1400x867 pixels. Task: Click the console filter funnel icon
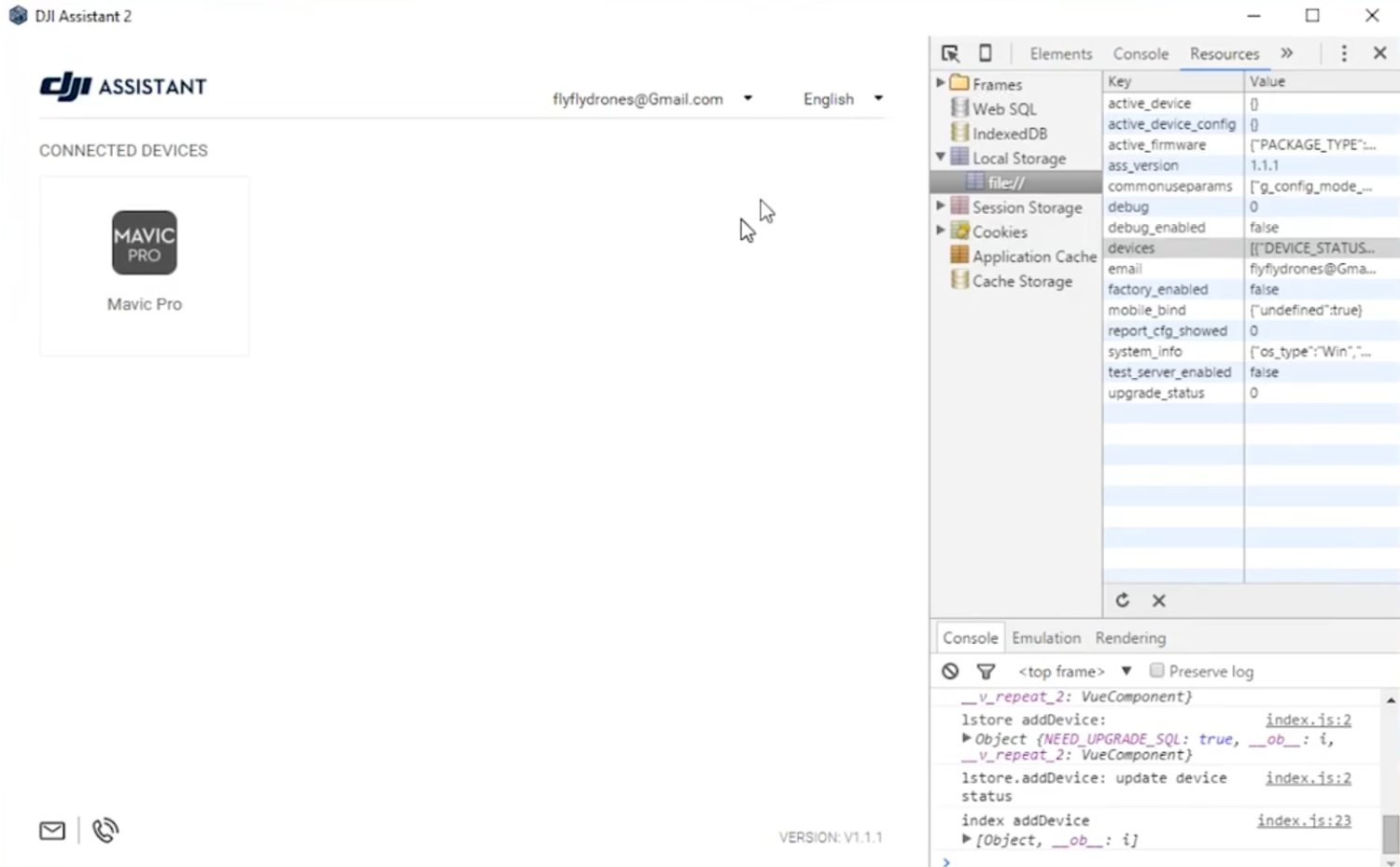click(986, 671)
